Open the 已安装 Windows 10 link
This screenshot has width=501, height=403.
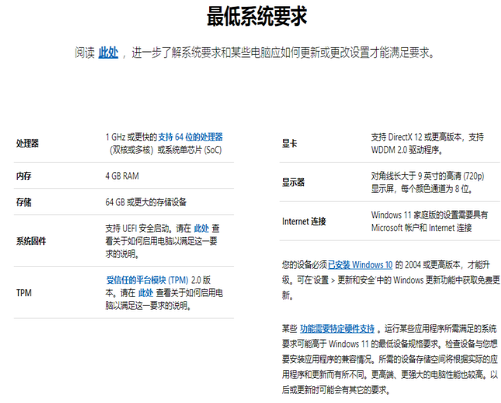tap(360, 265)
